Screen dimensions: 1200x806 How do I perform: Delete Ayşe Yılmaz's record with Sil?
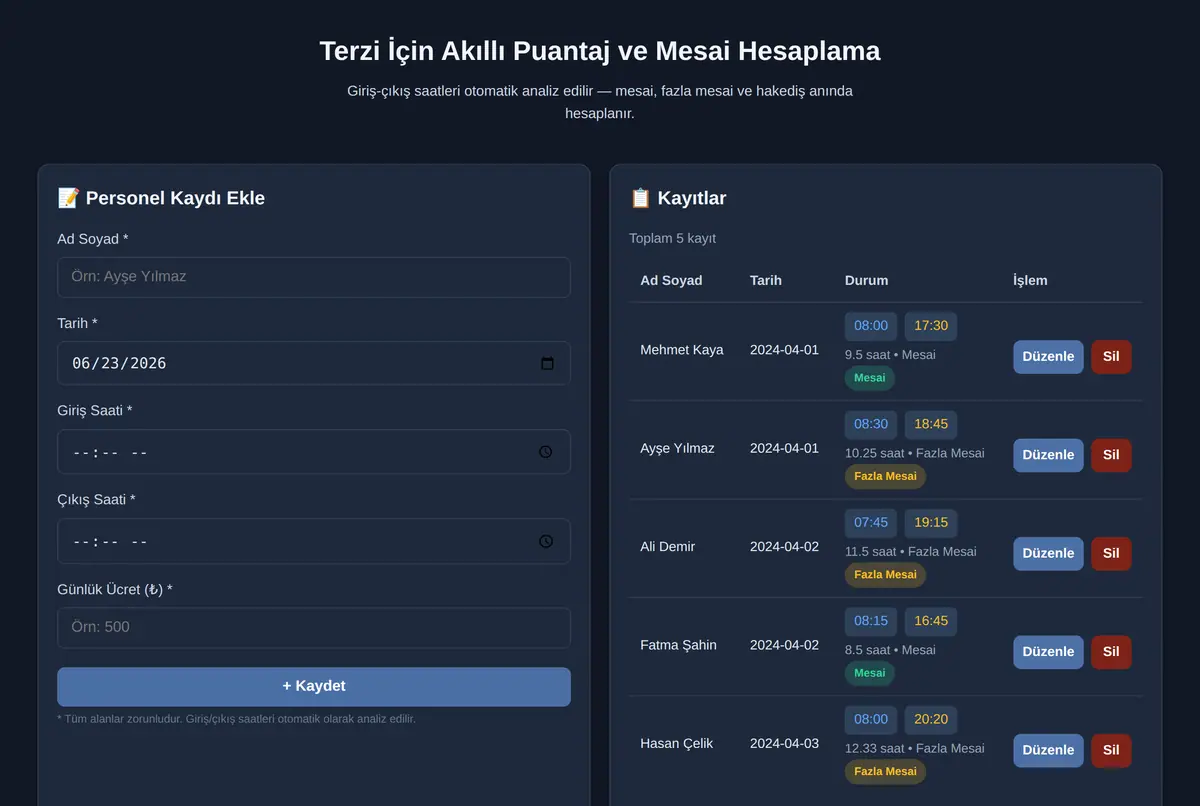1111,455
